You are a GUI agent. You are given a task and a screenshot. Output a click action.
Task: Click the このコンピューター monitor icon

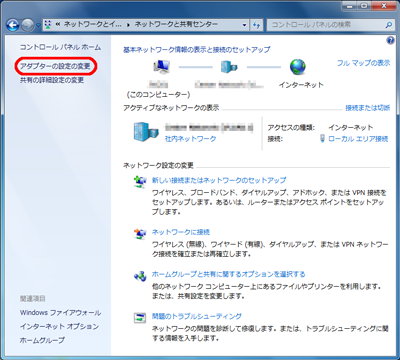(162, 67)
